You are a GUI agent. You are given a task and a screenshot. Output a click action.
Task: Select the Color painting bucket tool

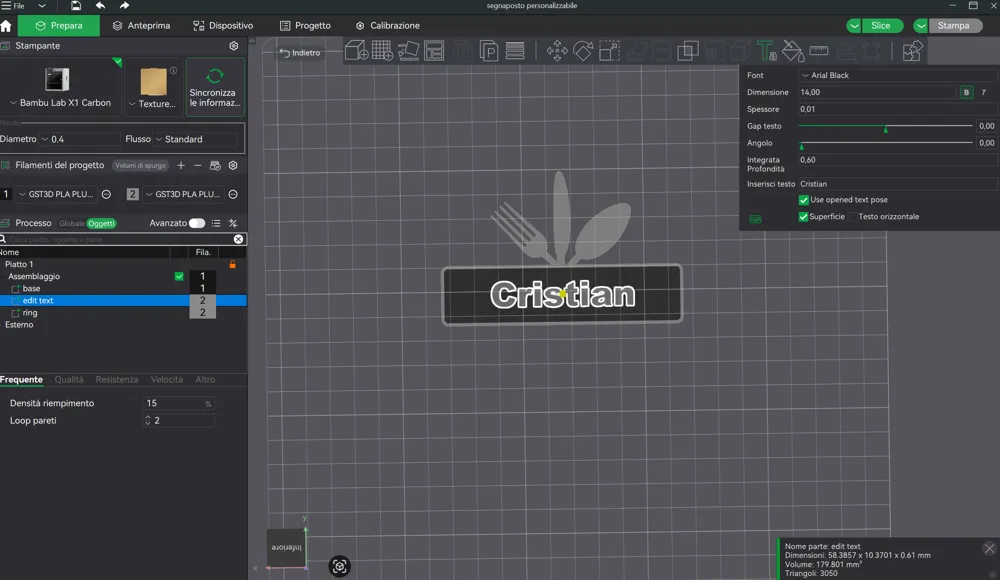793,50
